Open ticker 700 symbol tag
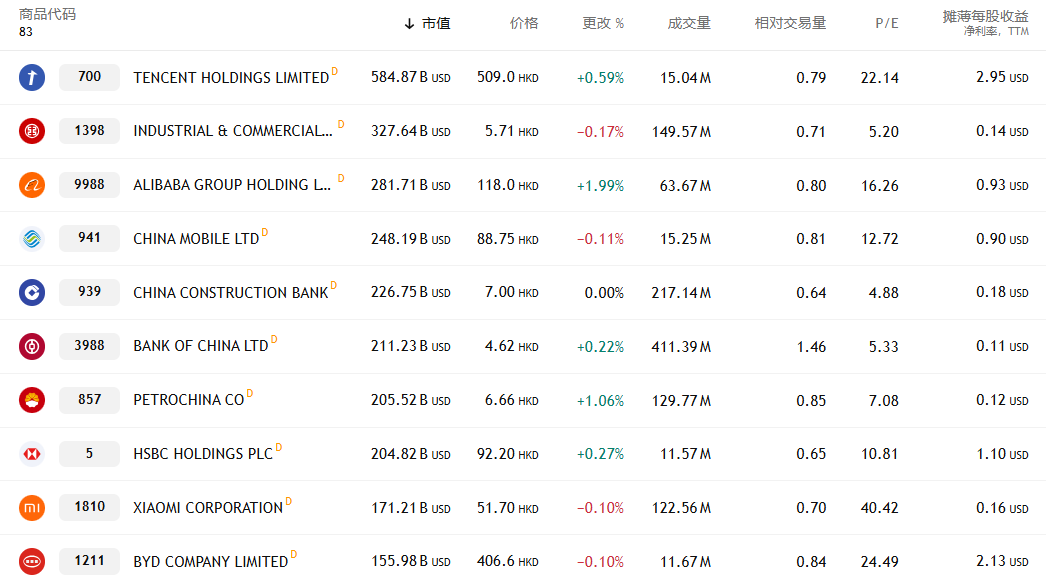Viewport: 1046px width, 582px height. (89, 77)
